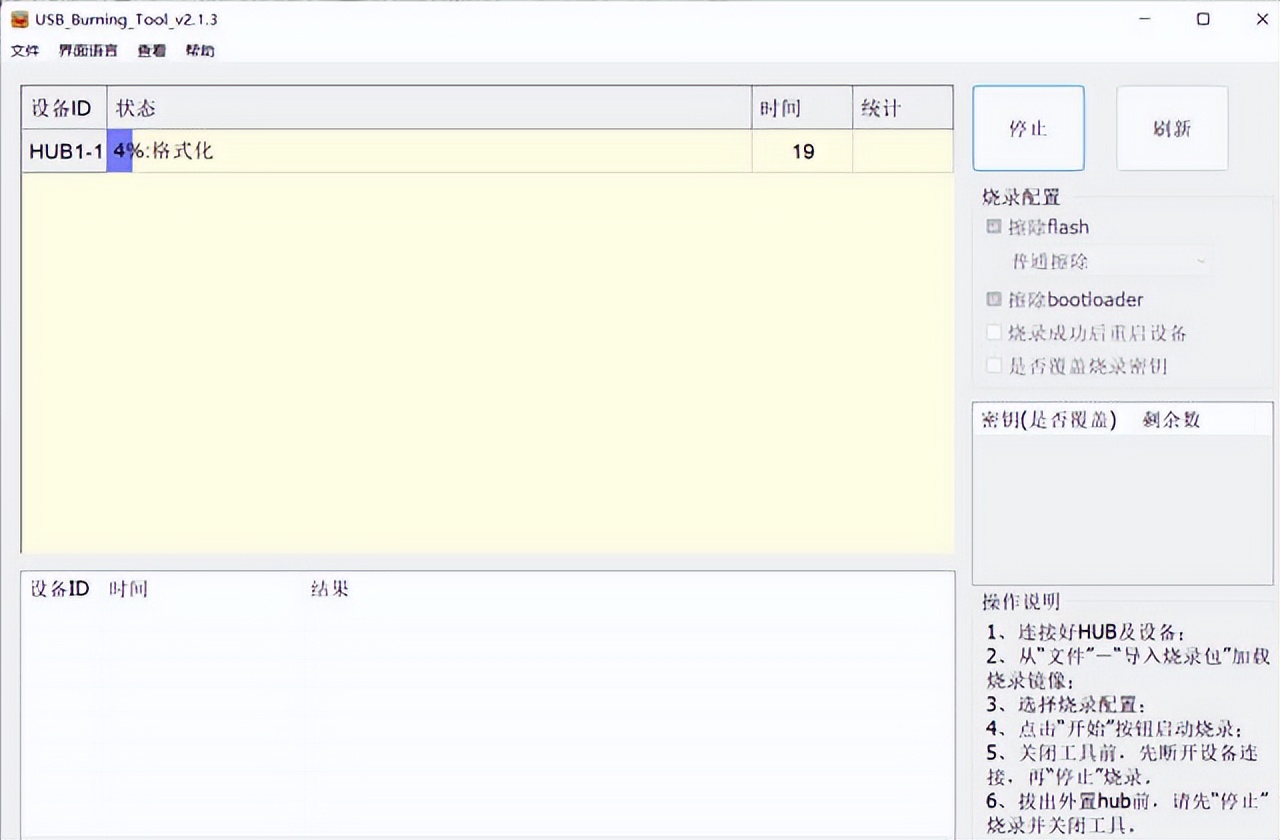Click the USB Burning Tool icon in title bar
The width and height of the screenshot is (1280, 840).
(20, 19)
